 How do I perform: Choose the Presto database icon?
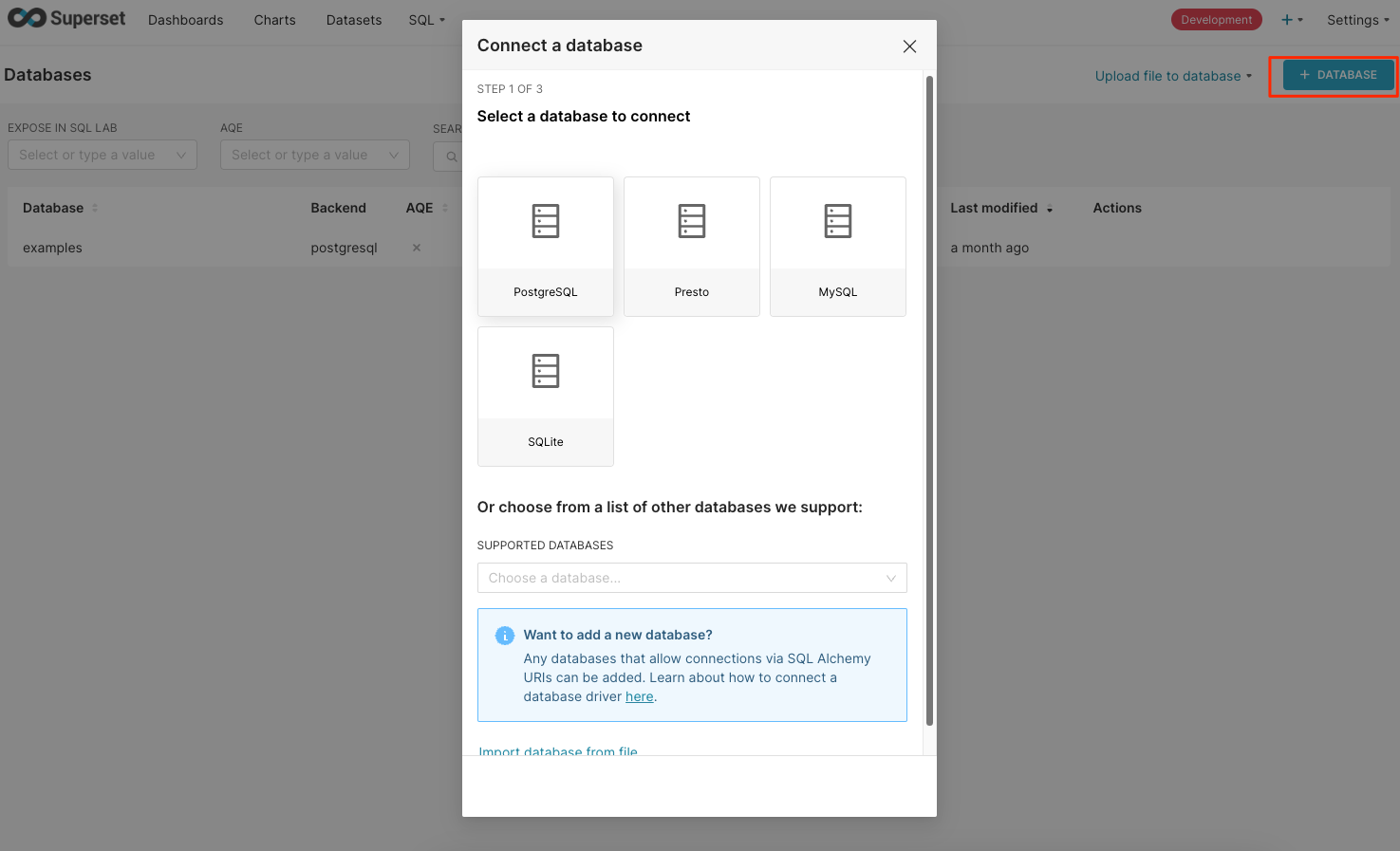[x=691, y=221]
